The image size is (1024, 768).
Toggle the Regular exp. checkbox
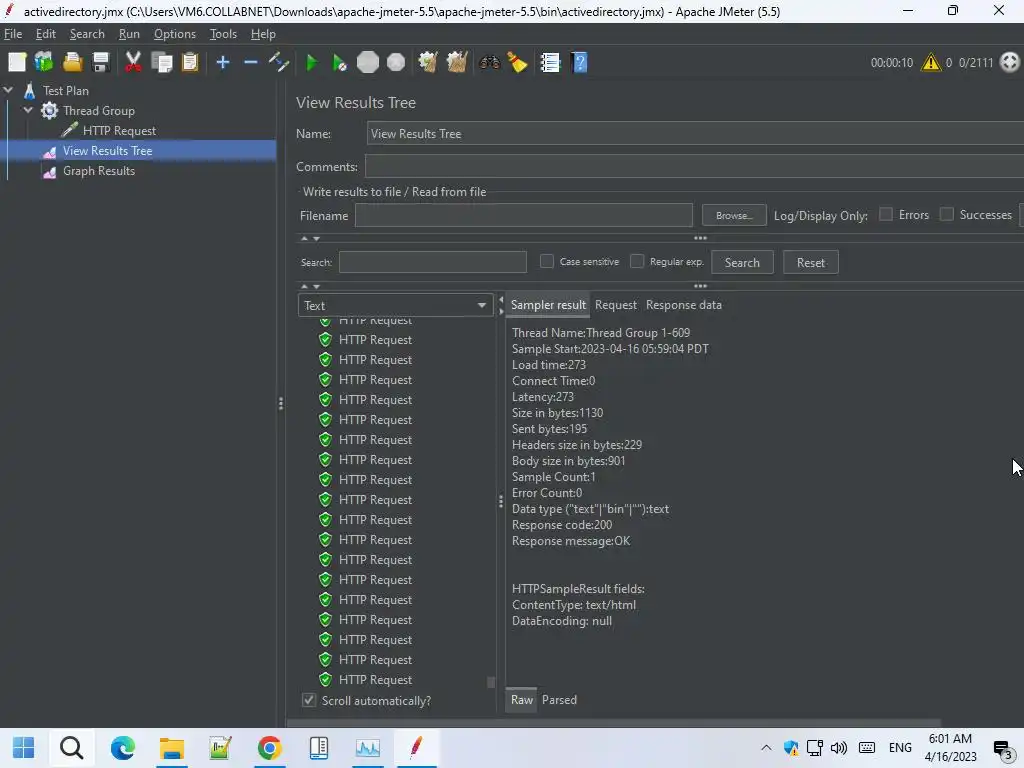(637, 261)
